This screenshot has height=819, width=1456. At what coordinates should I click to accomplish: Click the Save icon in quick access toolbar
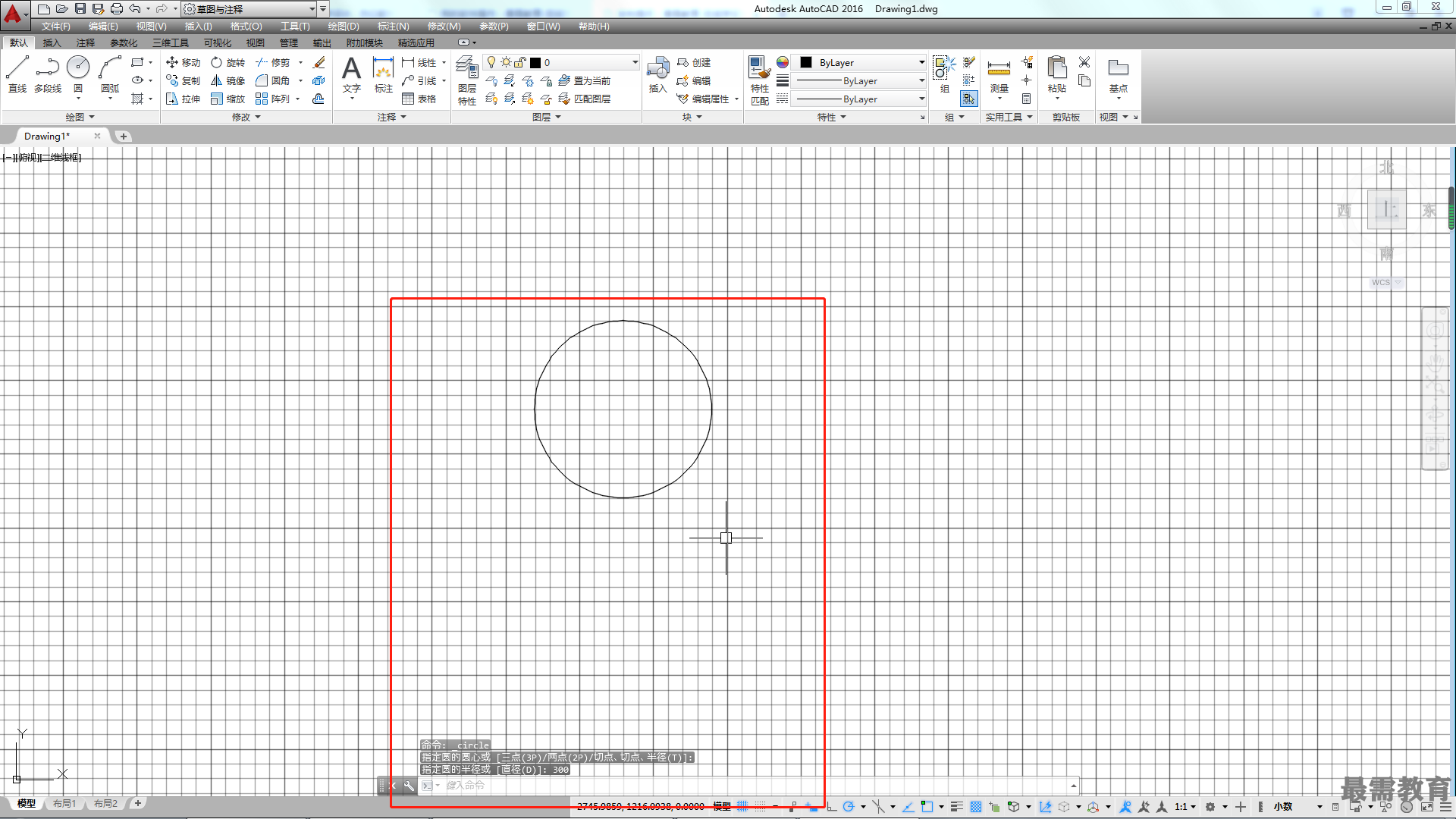click(x=80, y=8)
